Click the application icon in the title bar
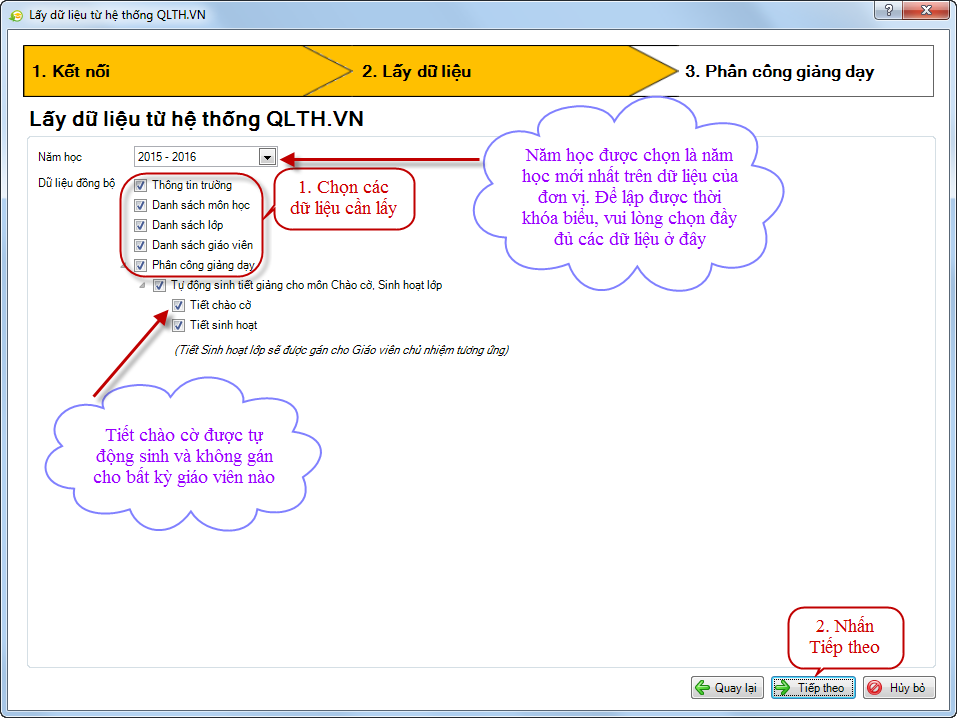This screenshot has height=718, width=957. 16,15
